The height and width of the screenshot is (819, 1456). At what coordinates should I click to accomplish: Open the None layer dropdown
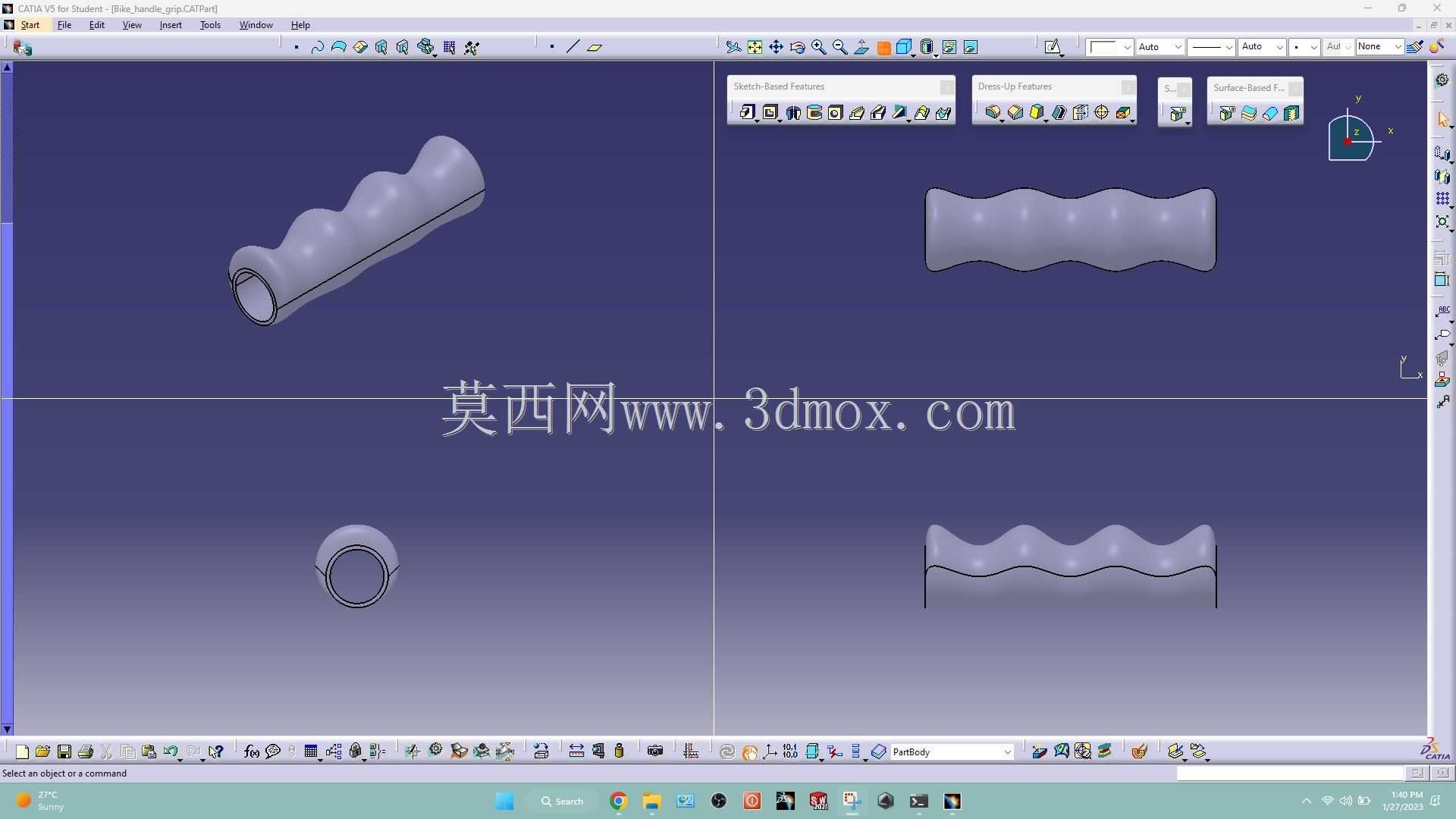[1397, 47]
